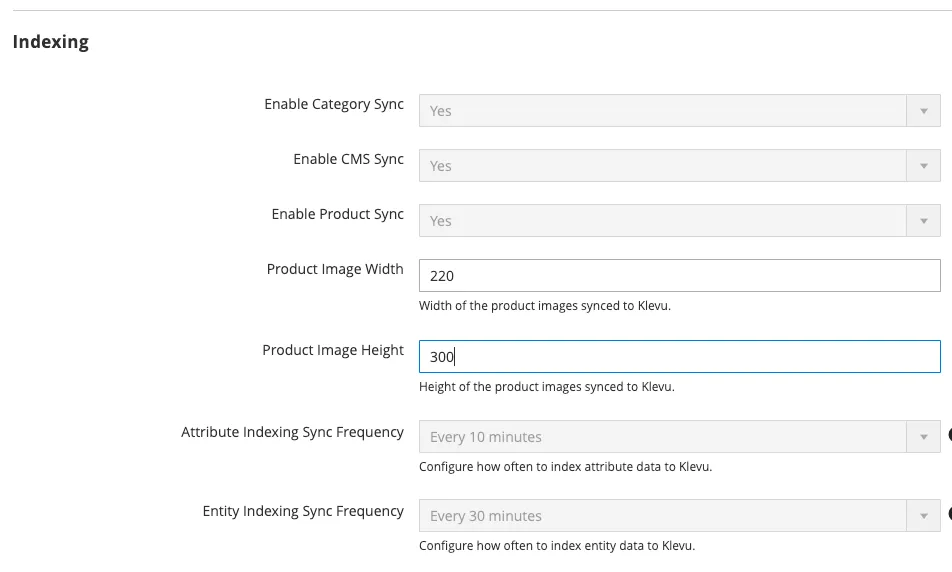Viewport: 952px width, 572px height.
Task: Click 'how often to index attribute data' note
Action: [565, 466]
